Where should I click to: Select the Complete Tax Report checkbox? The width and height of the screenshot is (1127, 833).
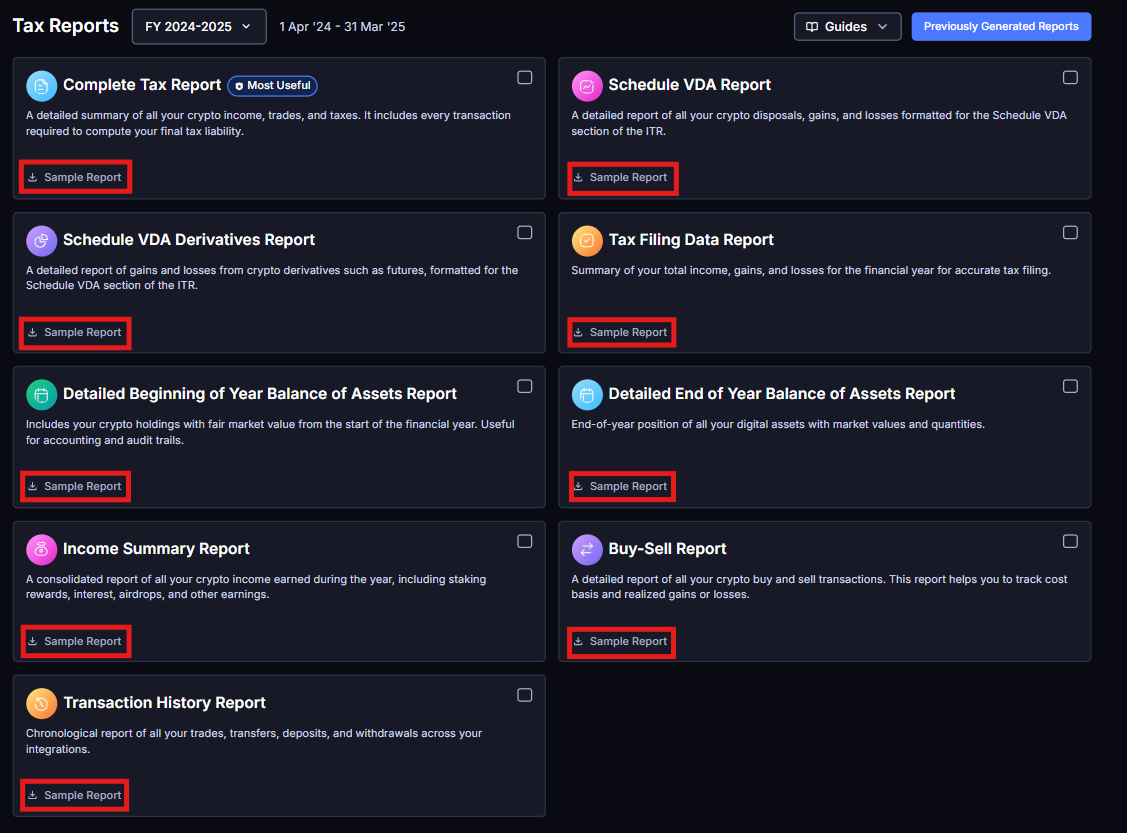525,78
